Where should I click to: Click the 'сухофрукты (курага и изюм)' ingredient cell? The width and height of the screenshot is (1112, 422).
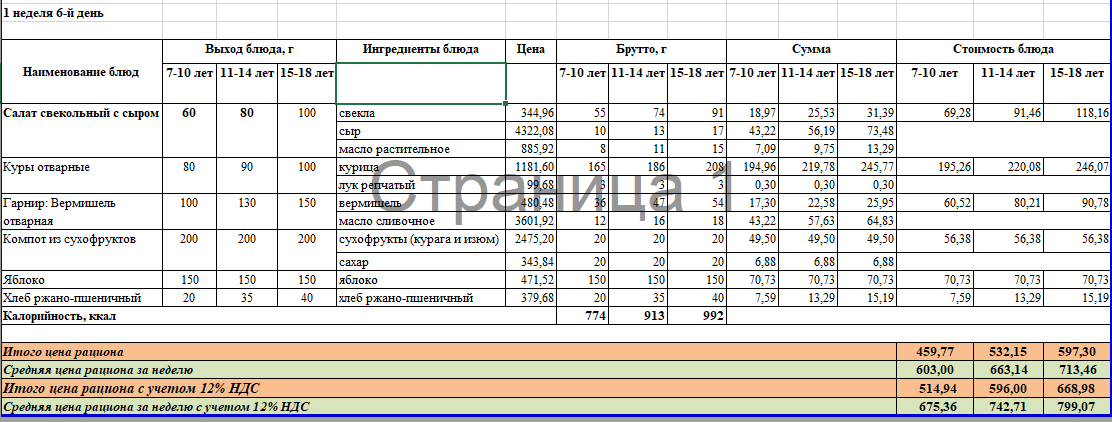(421, 240)
